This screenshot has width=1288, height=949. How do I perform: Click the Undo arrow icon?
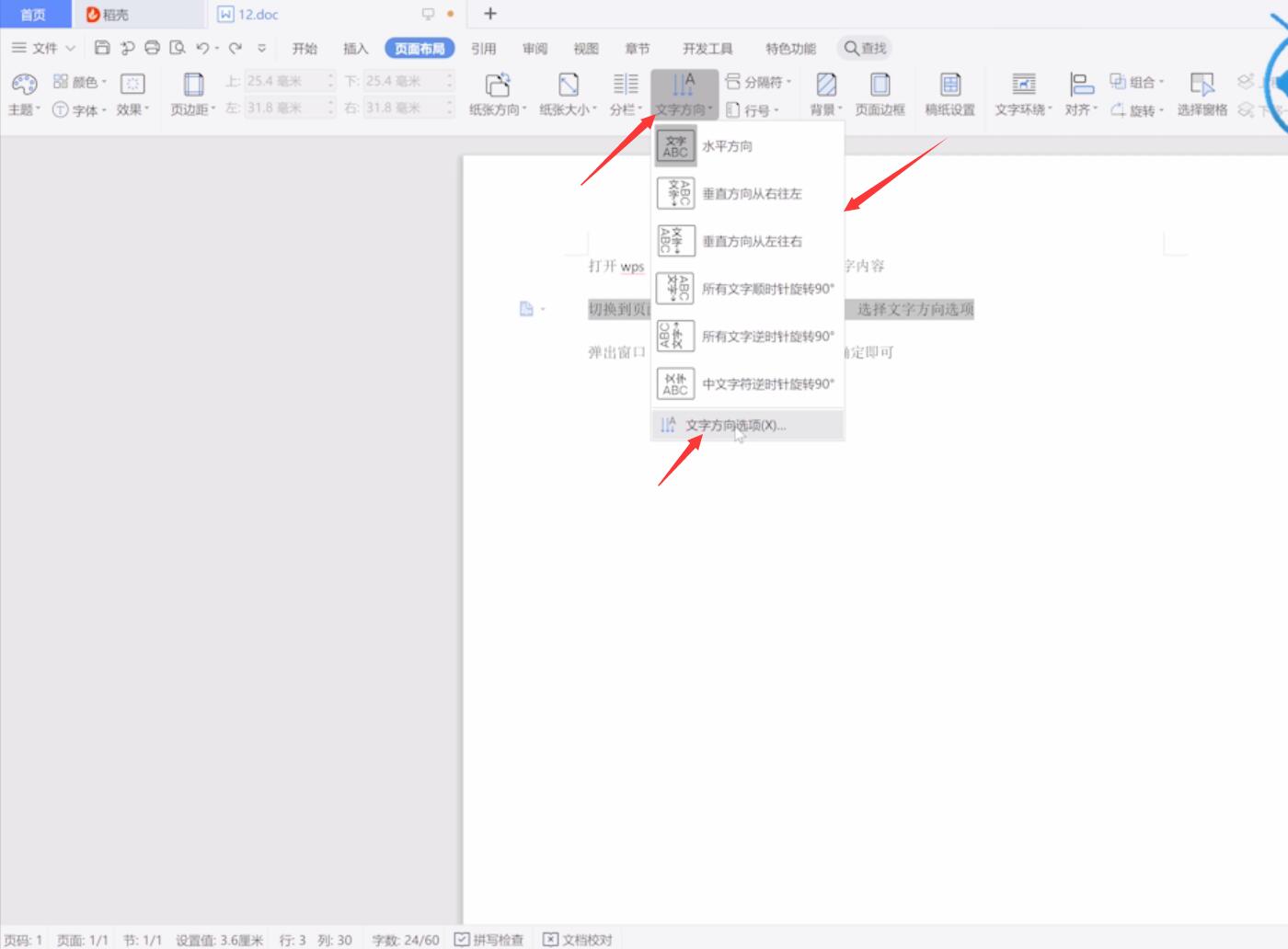coord(202,48)
